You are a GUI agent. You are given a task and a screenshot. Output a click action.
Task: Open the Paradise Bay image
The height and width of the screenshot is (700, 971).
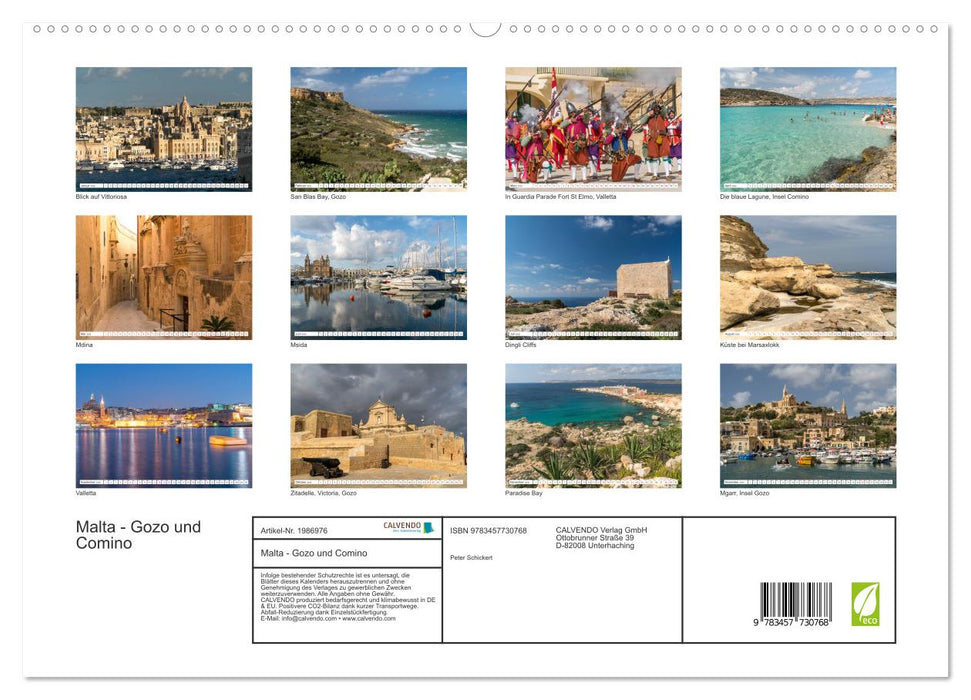coord(592,425)
